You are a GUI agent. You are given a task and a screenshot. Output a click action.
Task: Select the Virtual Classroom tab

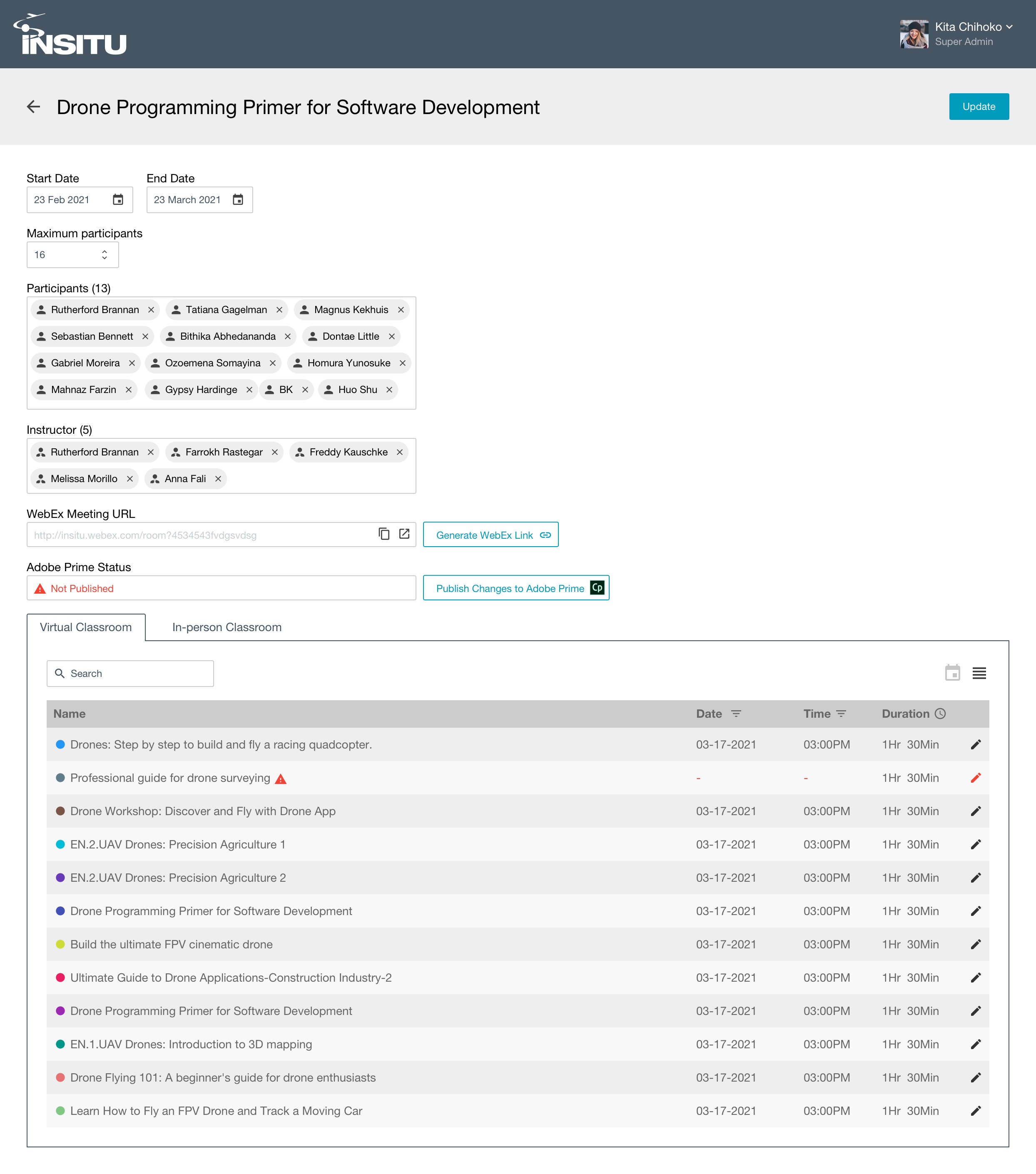[x=86, y=627]
